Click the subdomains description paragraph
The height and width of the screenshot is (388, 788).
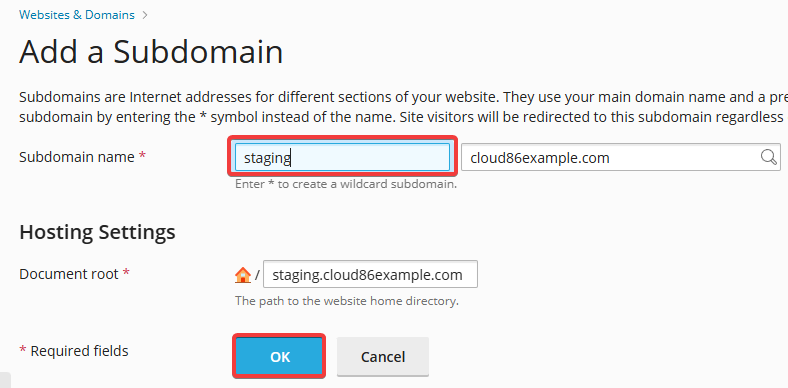(404, 107)
